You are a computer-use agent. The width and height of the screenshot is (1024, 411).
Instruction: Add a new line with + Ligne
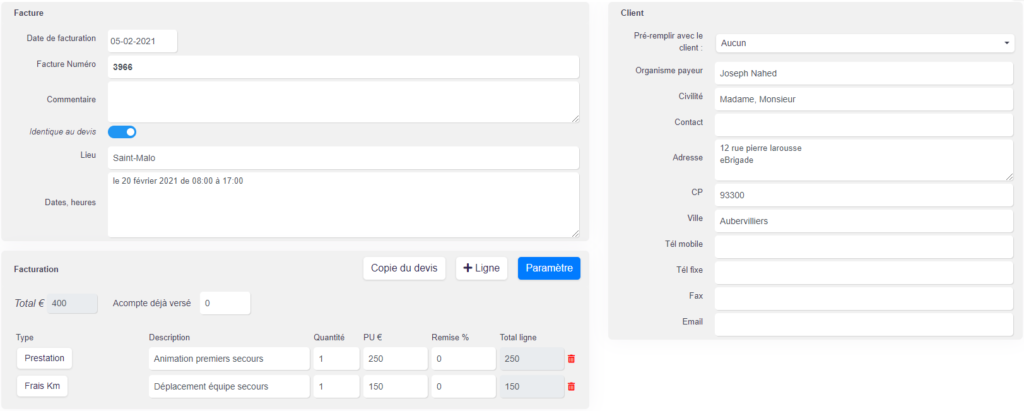coord(481,268)
